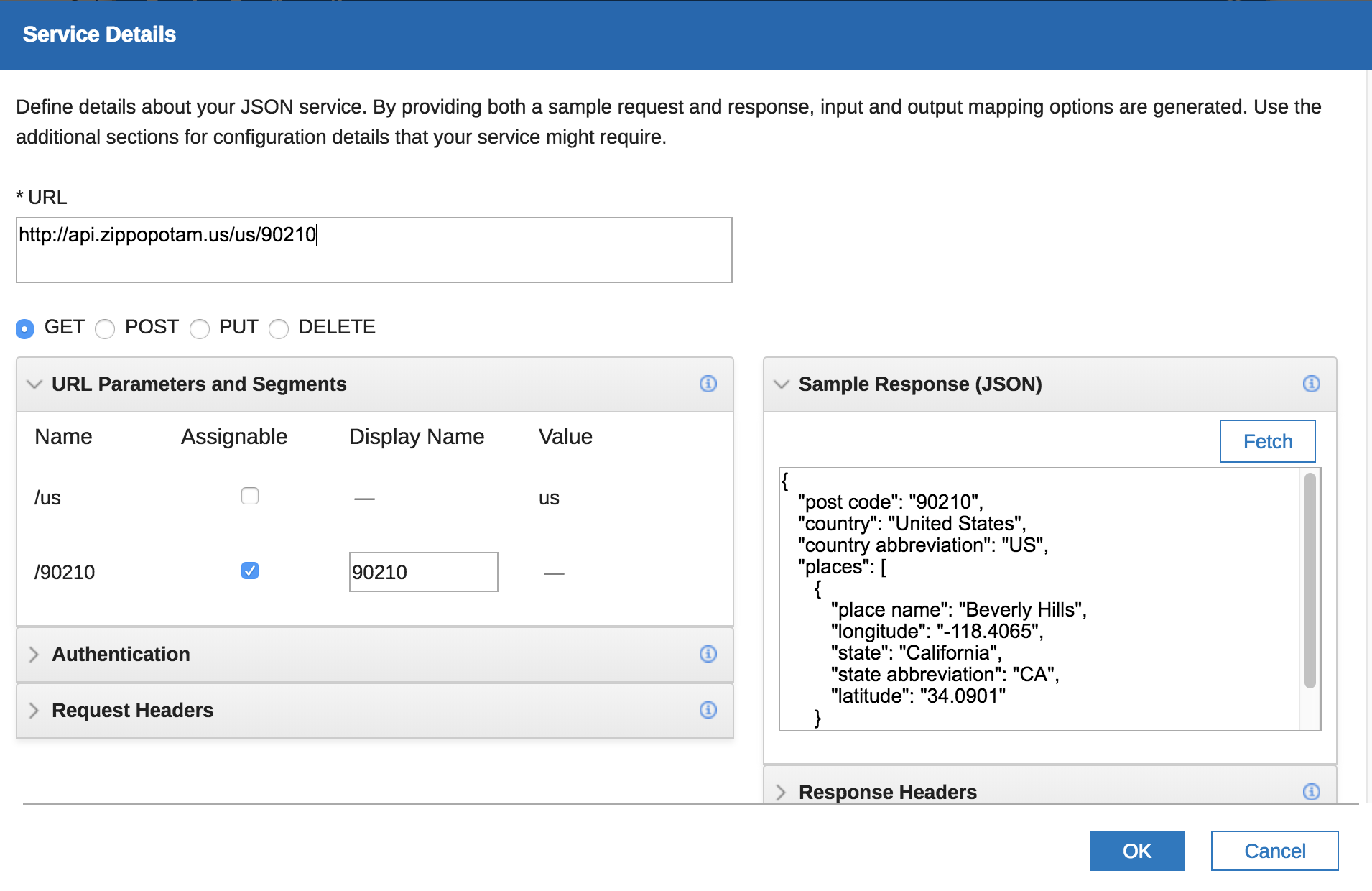Dismiss dialog with Cancel button
The height and width of the screenshot is (891, 1372).
(1274, 851)
